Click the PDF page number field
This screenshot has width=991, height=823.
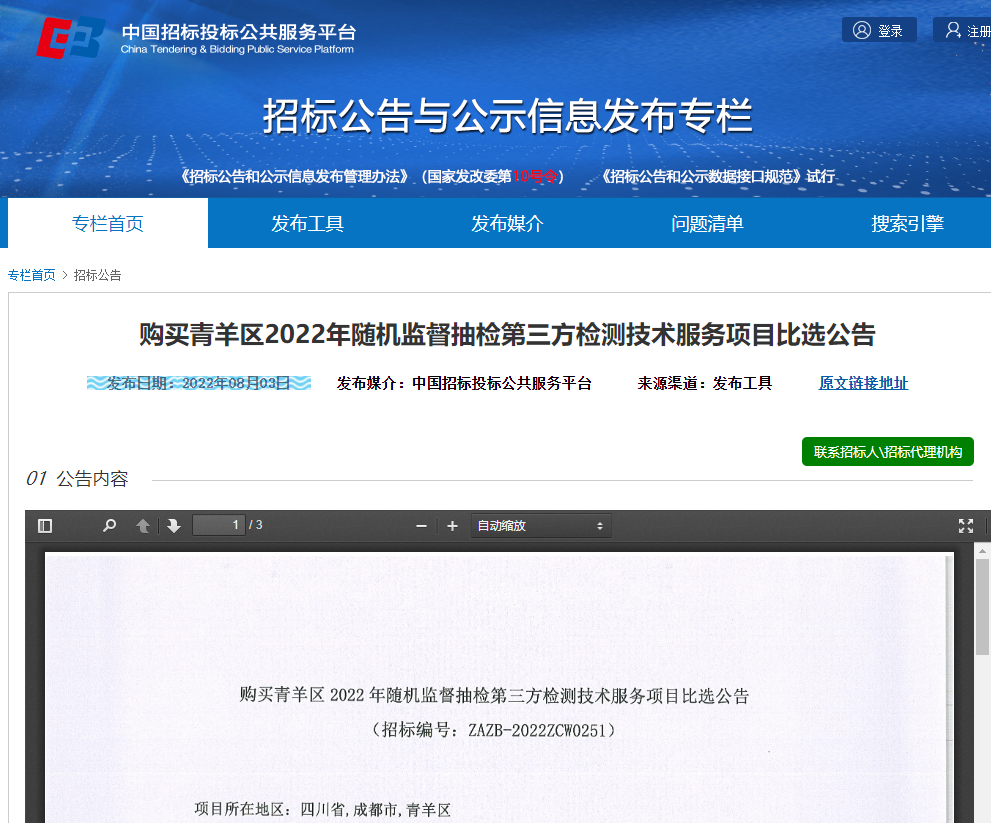click(219, 525)
